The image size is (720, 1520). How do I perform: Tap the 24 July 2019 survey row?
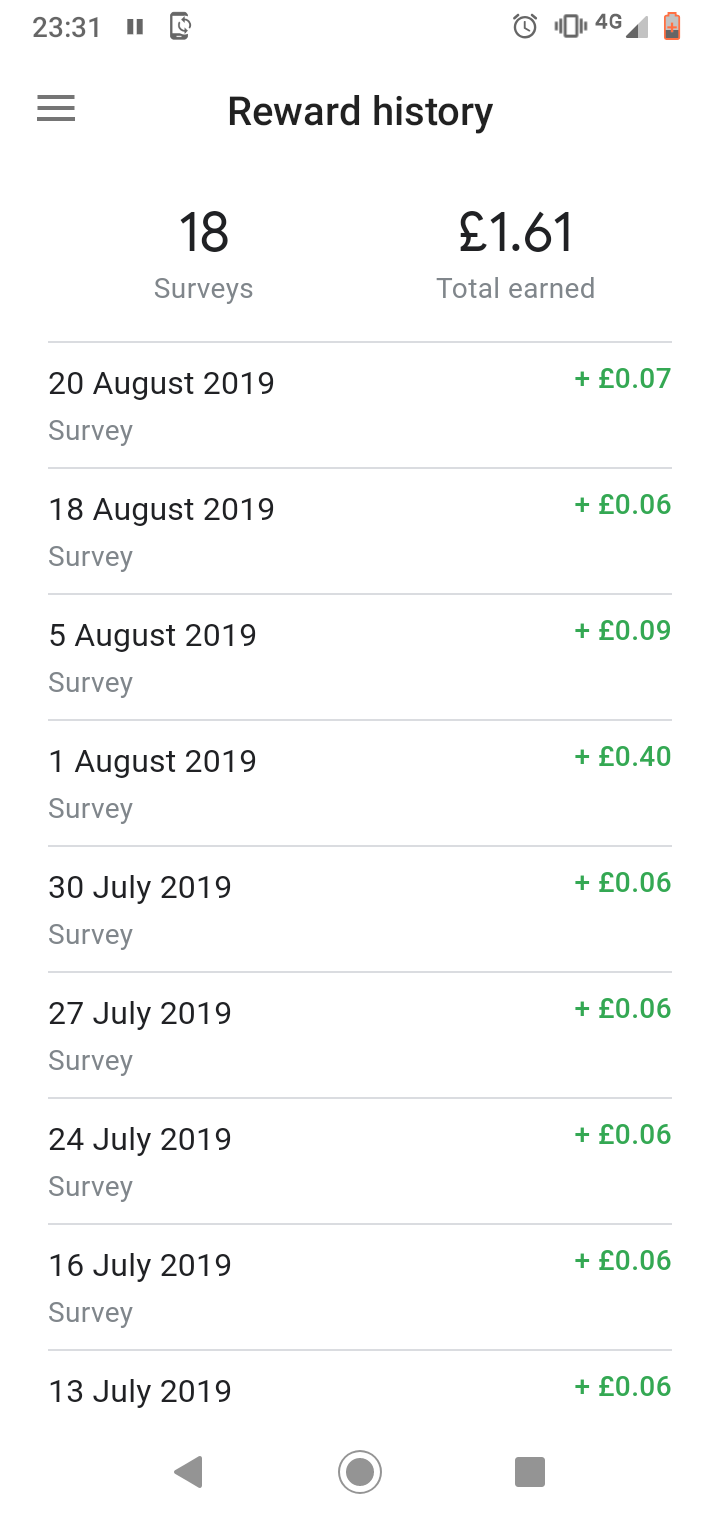(360, 1162)
